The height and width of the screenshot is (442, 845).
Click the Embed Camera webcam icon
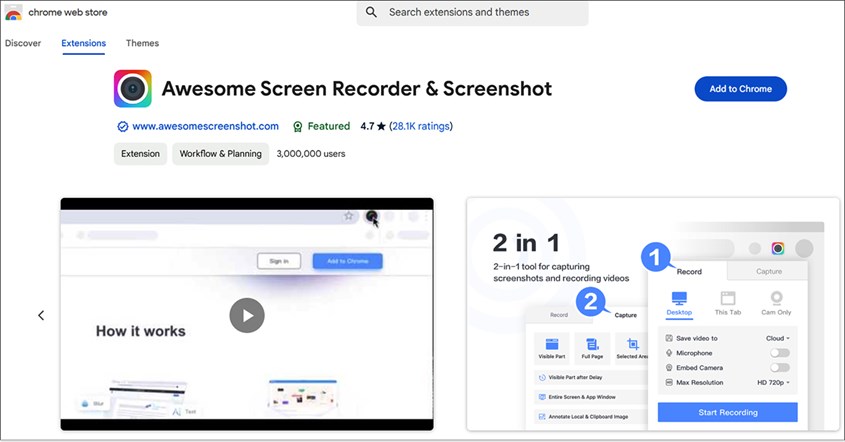[669, 368]
